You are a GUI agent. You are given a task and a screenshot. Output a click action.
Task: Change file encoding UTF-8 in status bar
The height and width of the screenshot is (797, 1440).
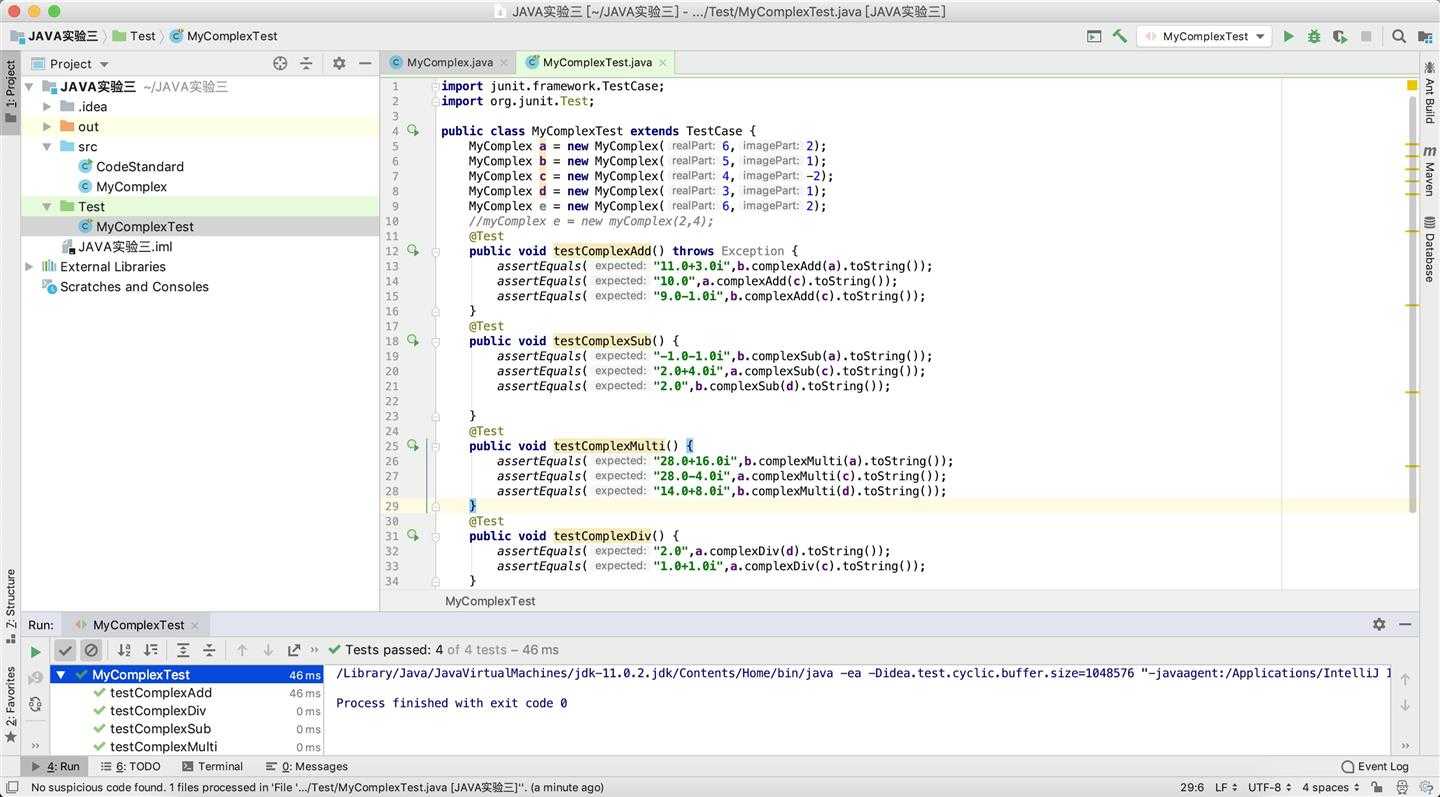click(x=1270, y=787)
